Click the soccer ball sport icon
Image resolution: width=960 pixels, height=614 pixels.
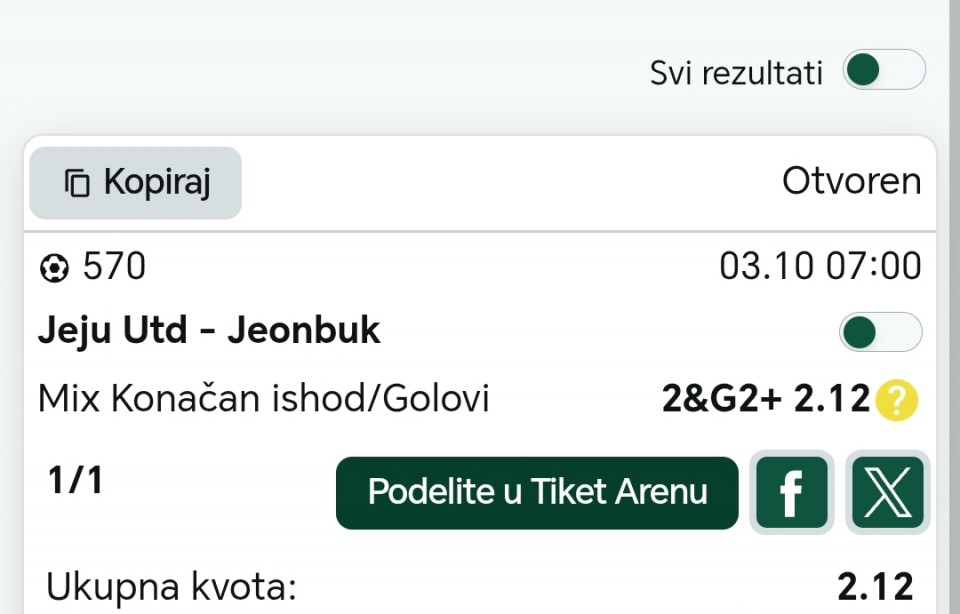(x=54, y=268)
